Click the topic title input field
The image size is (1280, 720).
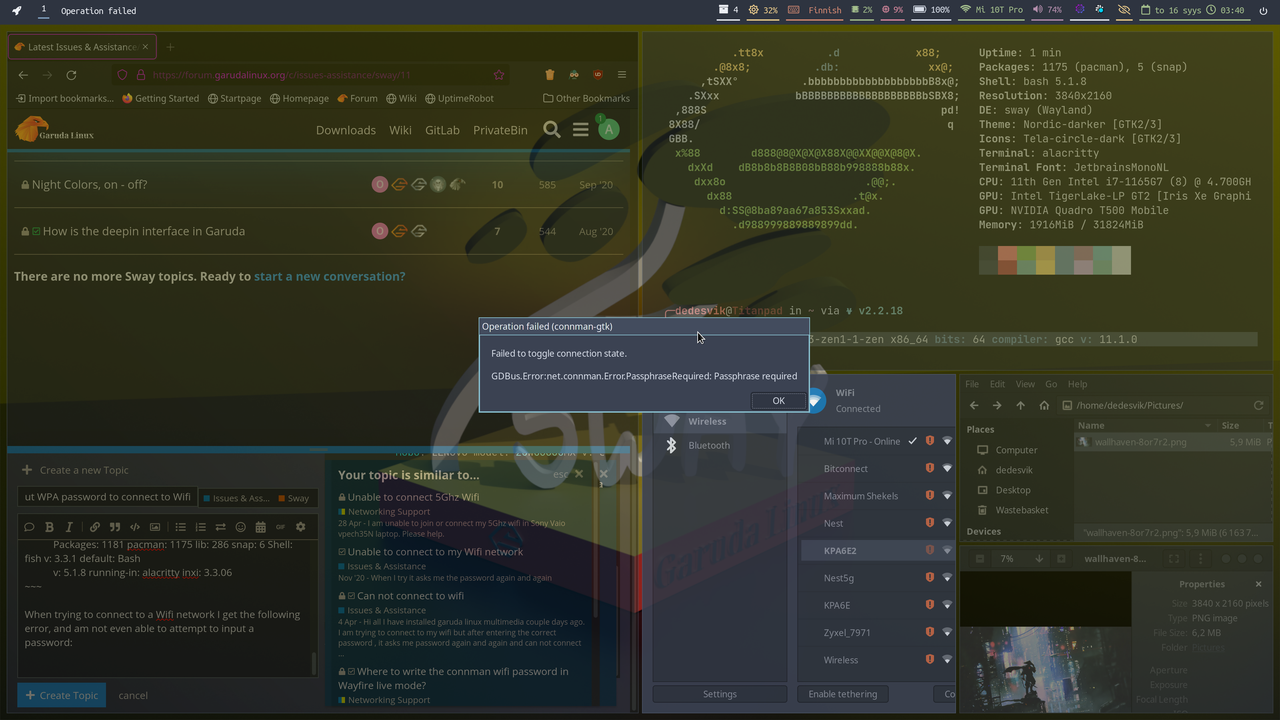pyautogui.click(x=107, y=497)
